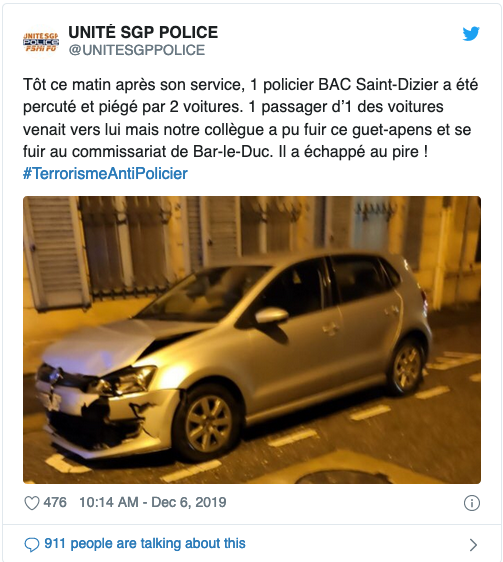Click "Bar-le-Duc" in the tweet text
The width and height of the screenshot is (503, 562).
(x=231, y=152)
